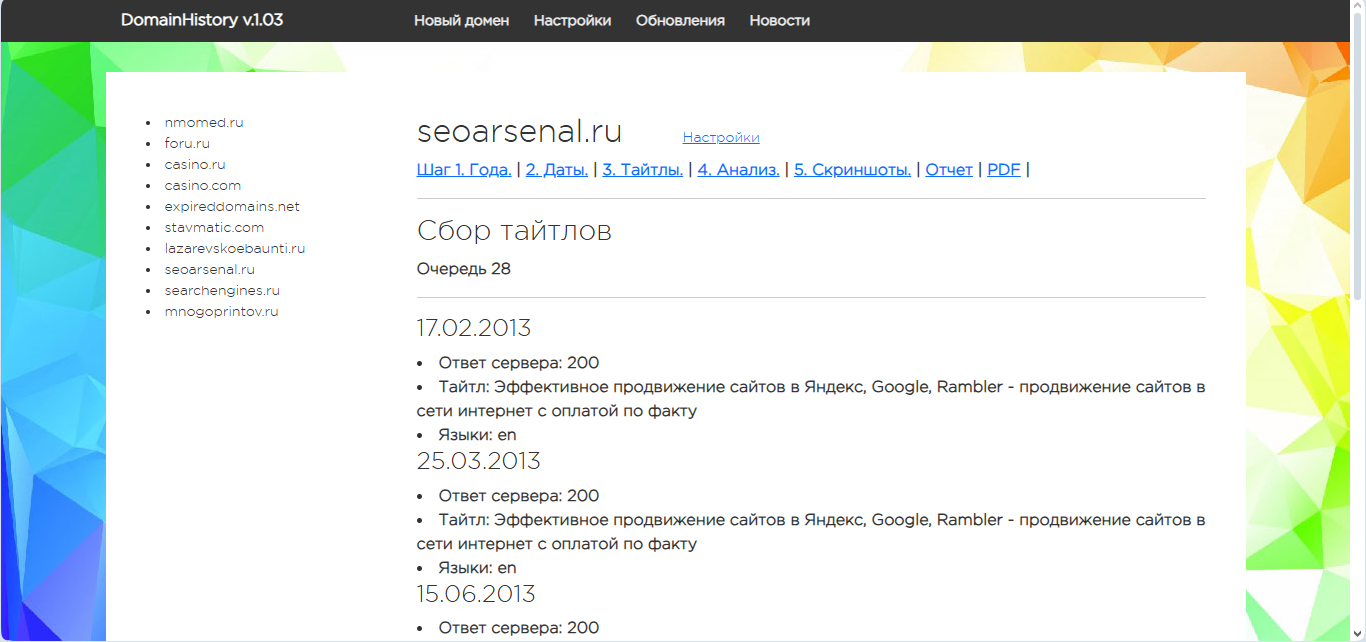
Task: Open the Новости section
Action: coord(779,21)
